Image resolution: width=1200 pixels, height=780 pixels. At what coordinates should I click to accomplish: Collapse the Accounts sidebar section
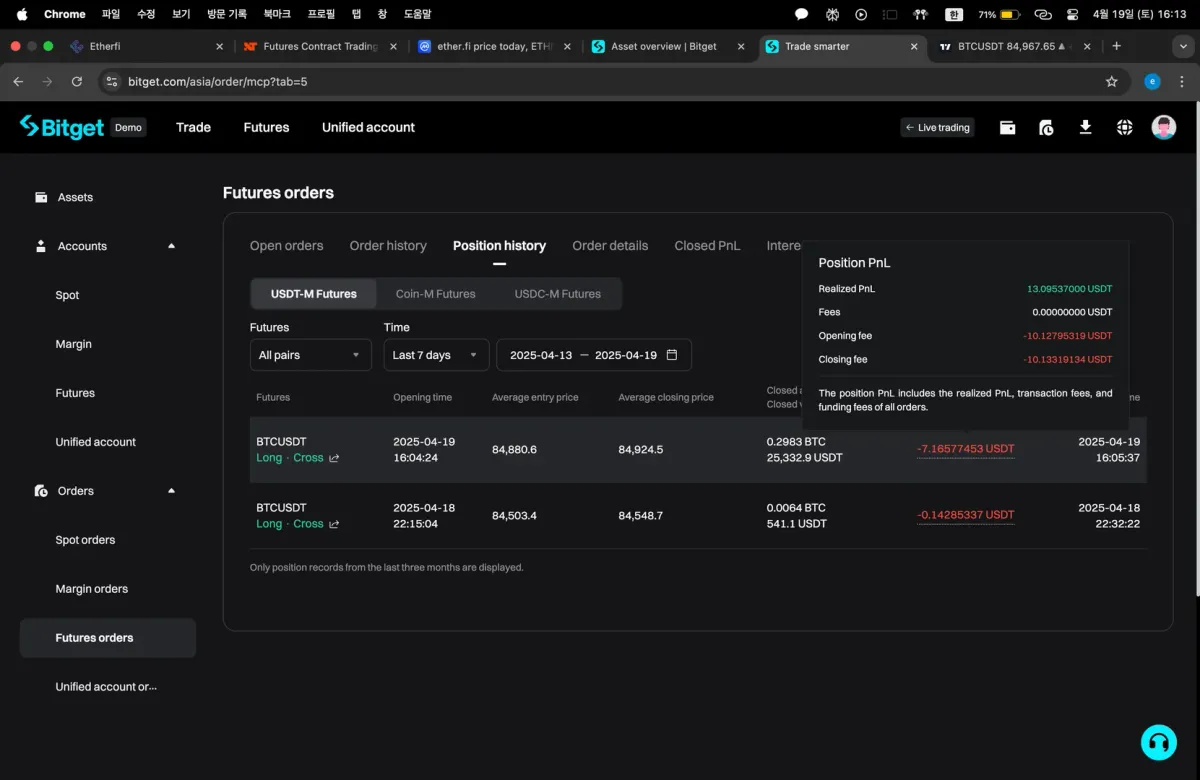click(171, 246)
